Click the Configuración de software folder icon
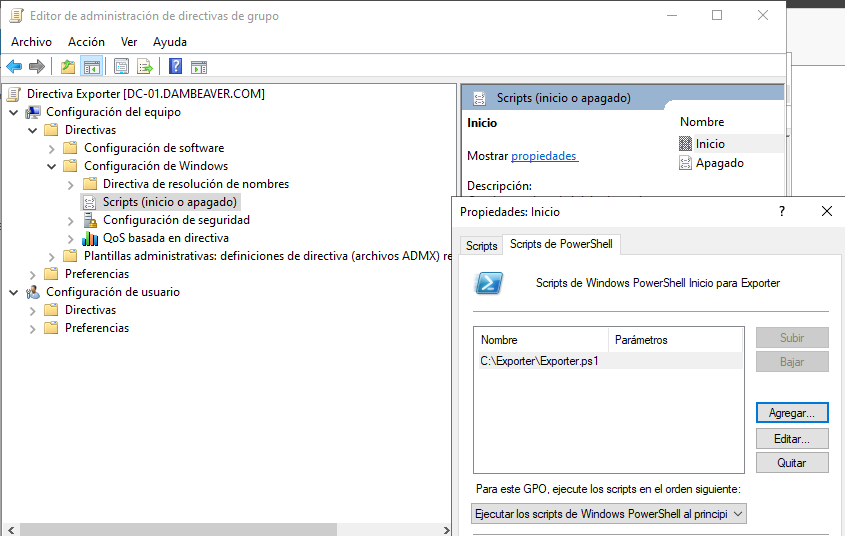 coord(70,148)
